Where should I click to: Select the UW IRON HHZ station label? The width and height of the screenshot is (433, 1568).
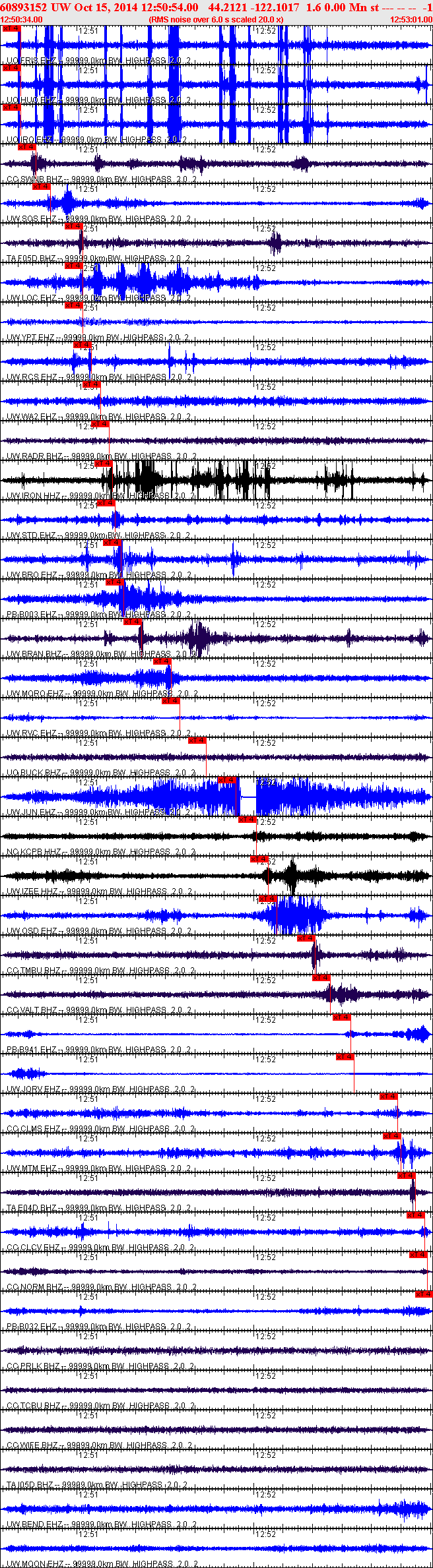(x=101, y=496)
